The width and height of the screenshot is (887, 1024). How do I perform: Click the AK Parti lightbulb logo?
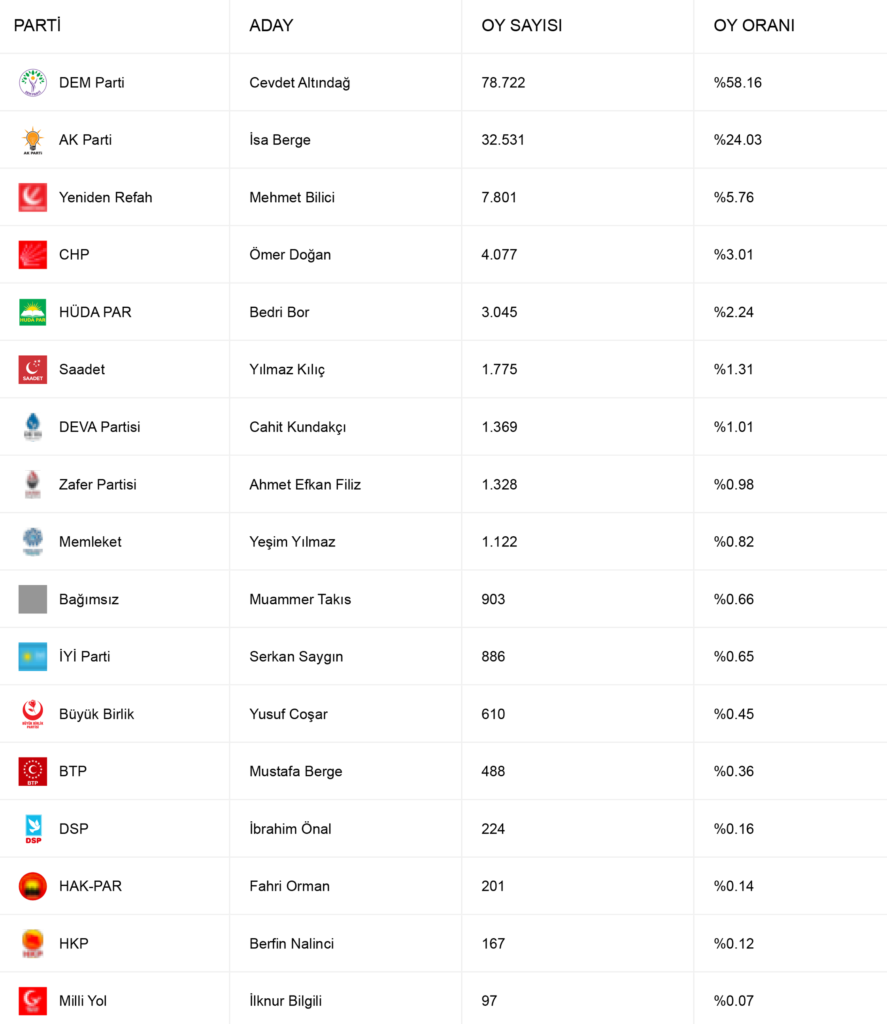pos(33,140)
